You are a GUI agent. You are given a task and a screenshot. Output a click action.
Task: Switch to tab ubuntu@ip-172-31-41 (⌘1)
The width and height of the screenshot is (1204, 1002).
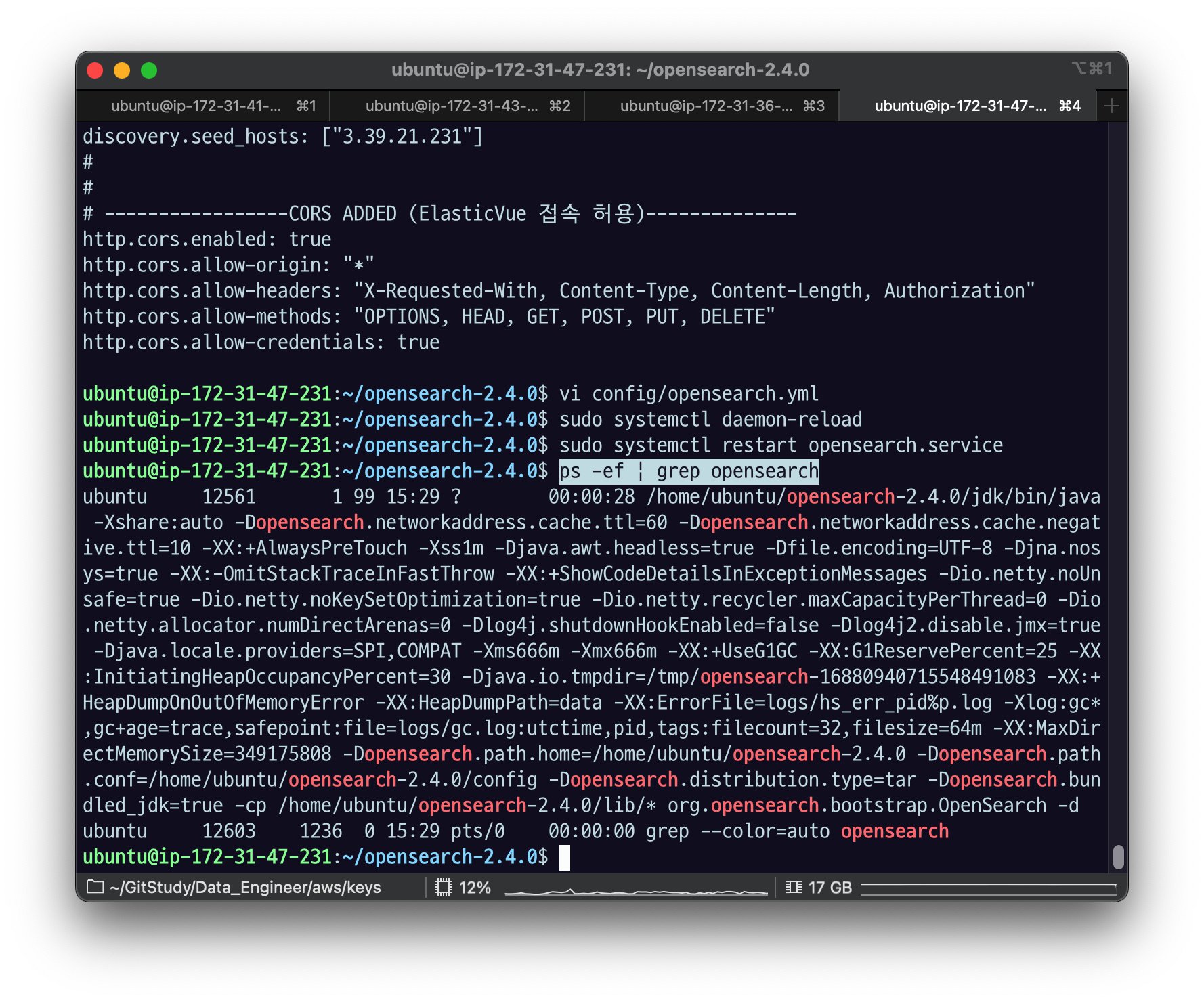point(203,106)
